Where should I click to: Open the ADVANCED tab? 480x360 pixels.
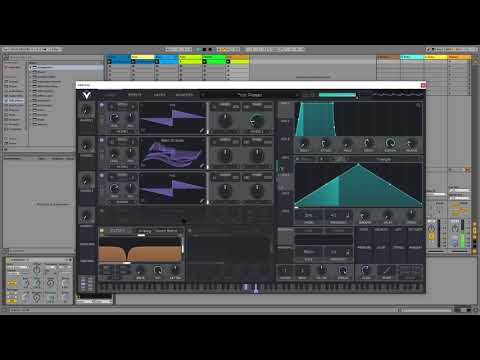[184, 95]
